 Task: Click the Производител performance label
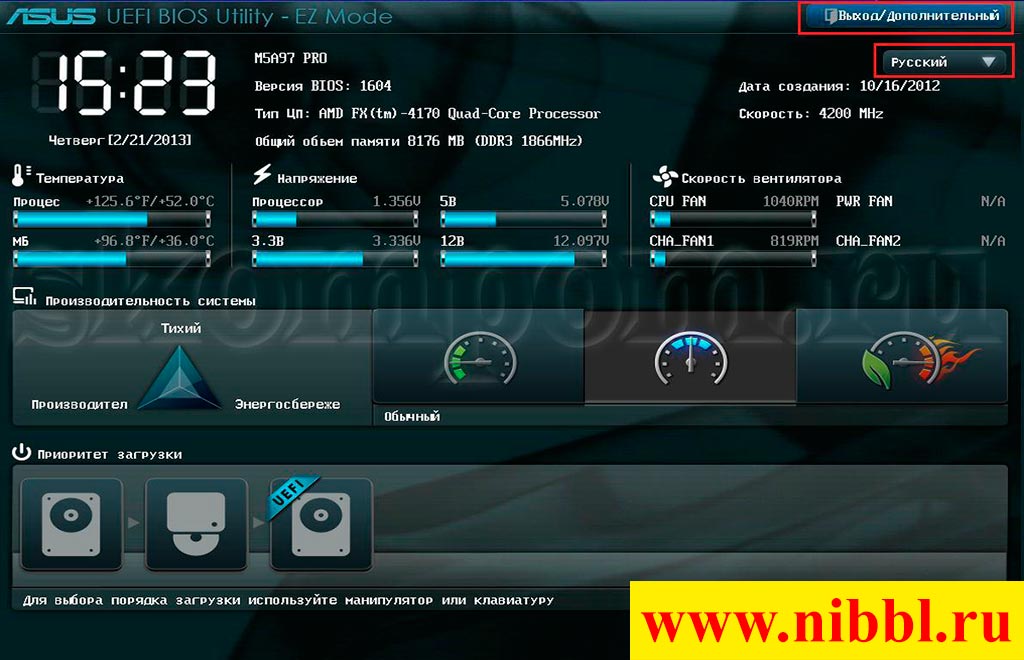[x=80, y=405]
